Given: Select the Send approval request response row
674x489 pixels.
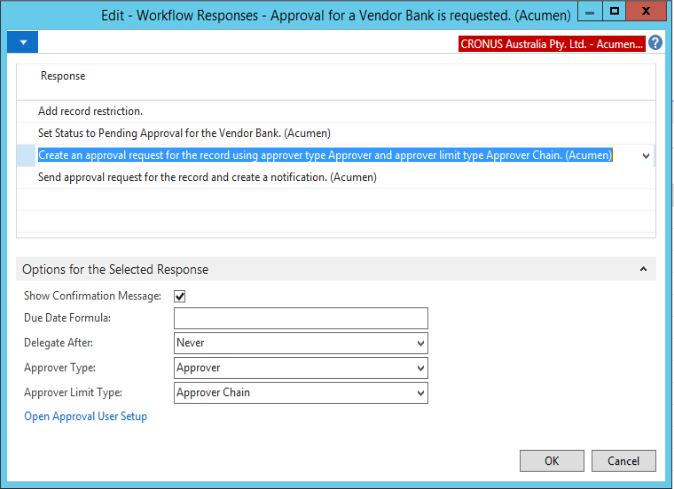Looking at the screenshot, I should (336, 177).
